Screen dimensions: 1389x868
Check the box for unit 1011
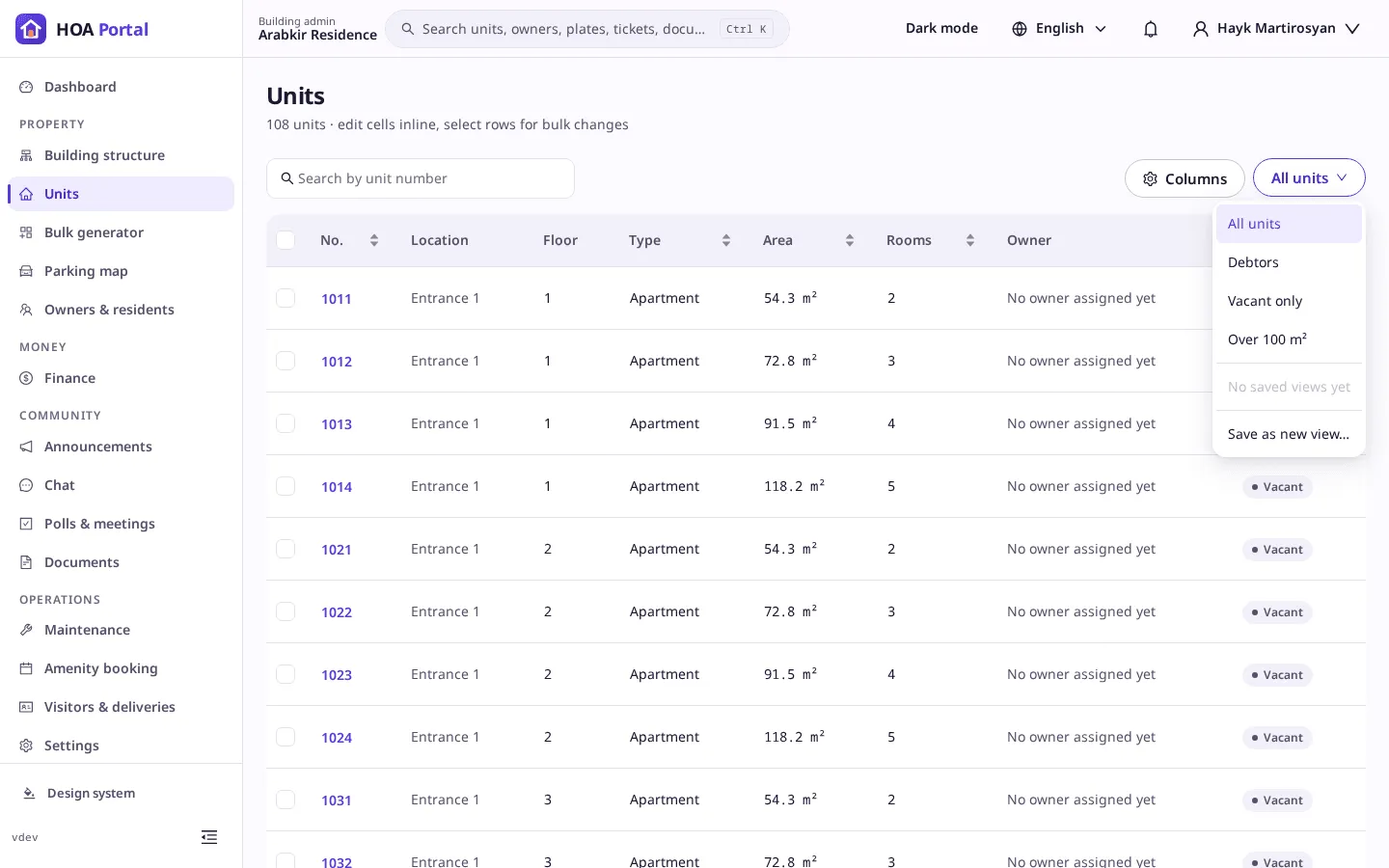[286, 298]
